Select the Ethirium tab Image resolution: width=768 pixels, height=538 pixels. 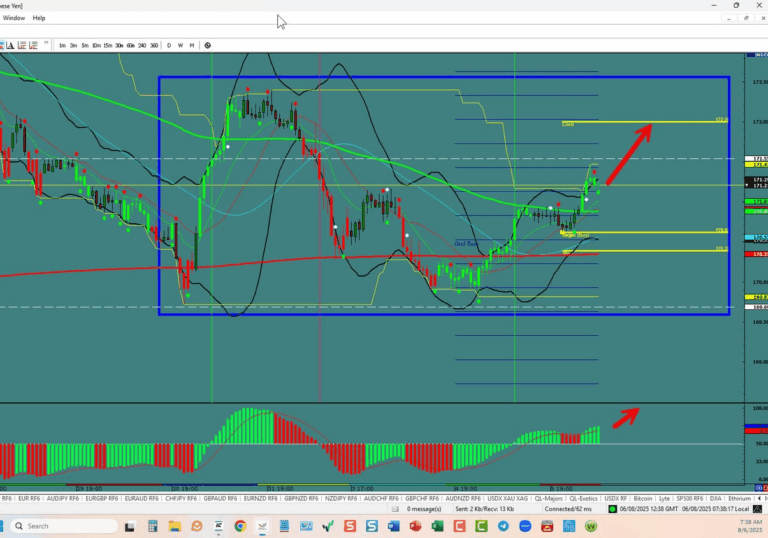tap(739, 499)
